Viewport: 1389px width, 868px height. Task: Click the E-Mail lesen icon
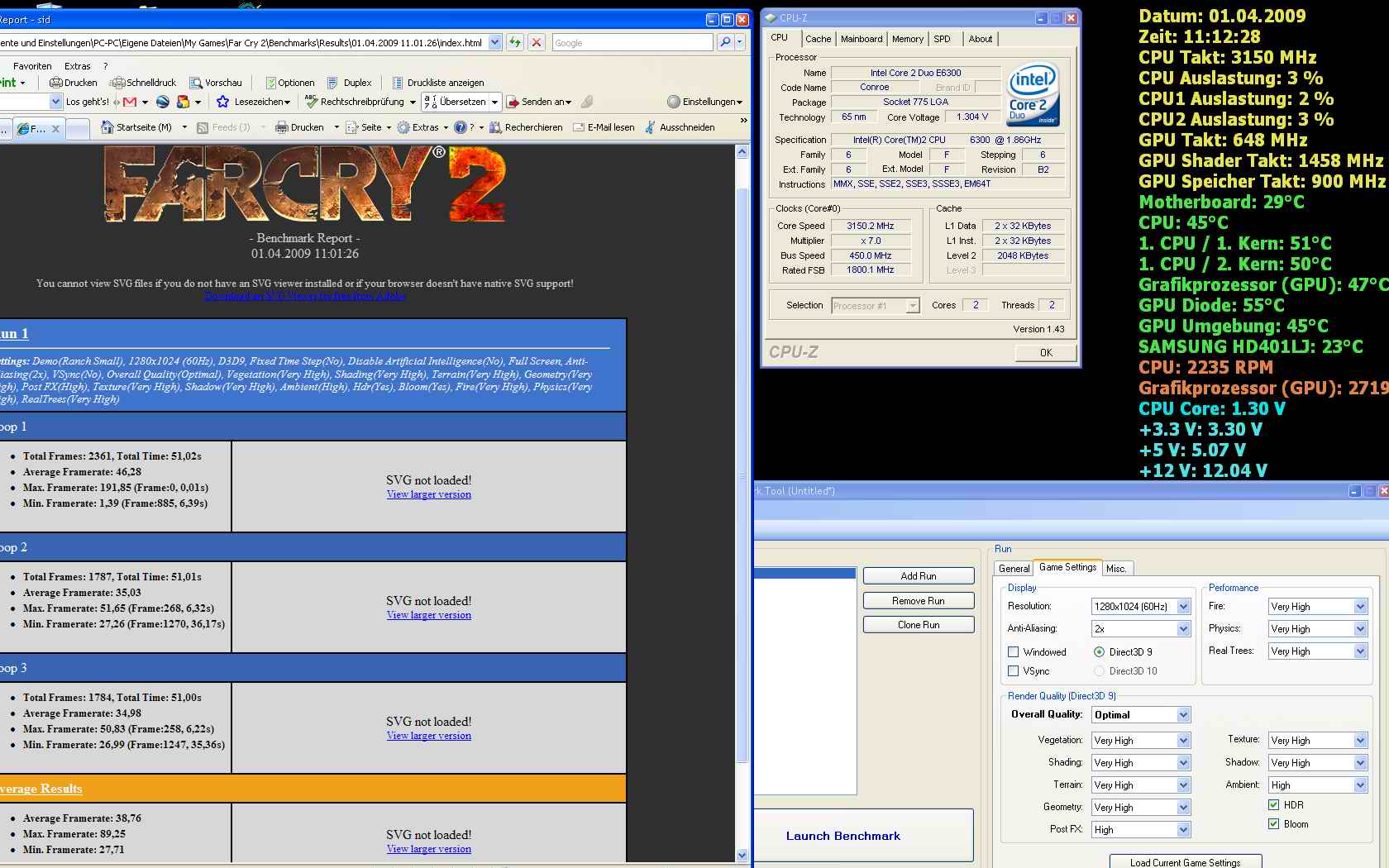coord(579,127)
